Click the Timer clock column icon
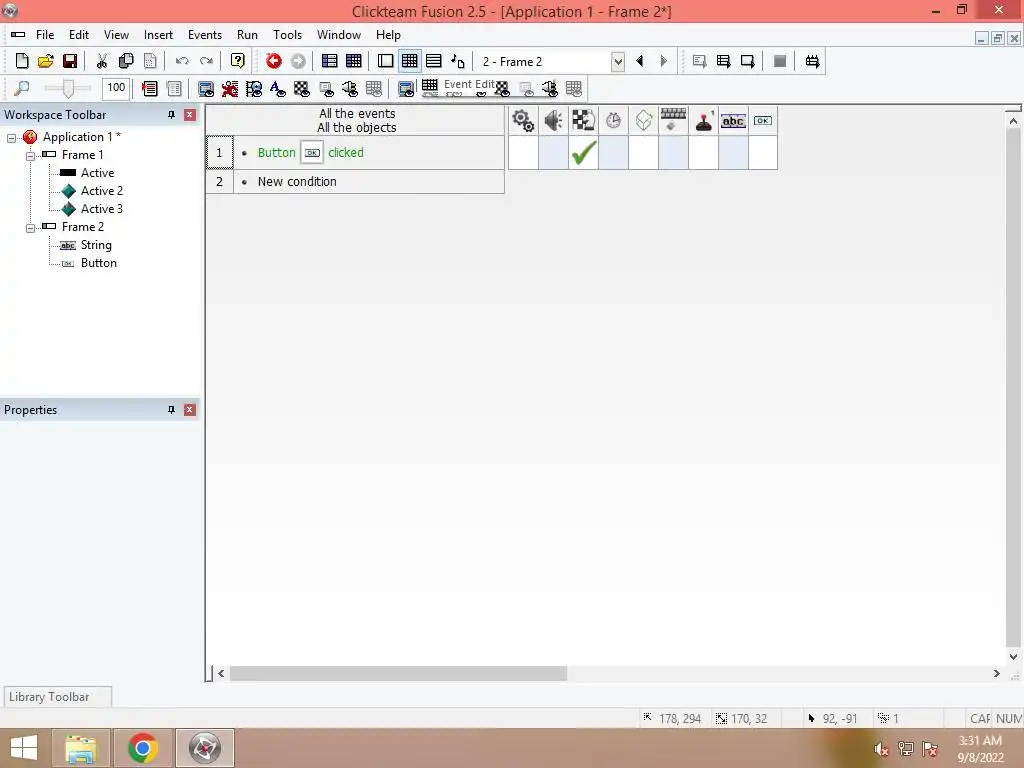Image resolution: width=1024 pixels, height=768 pixels. coord(613,121)
